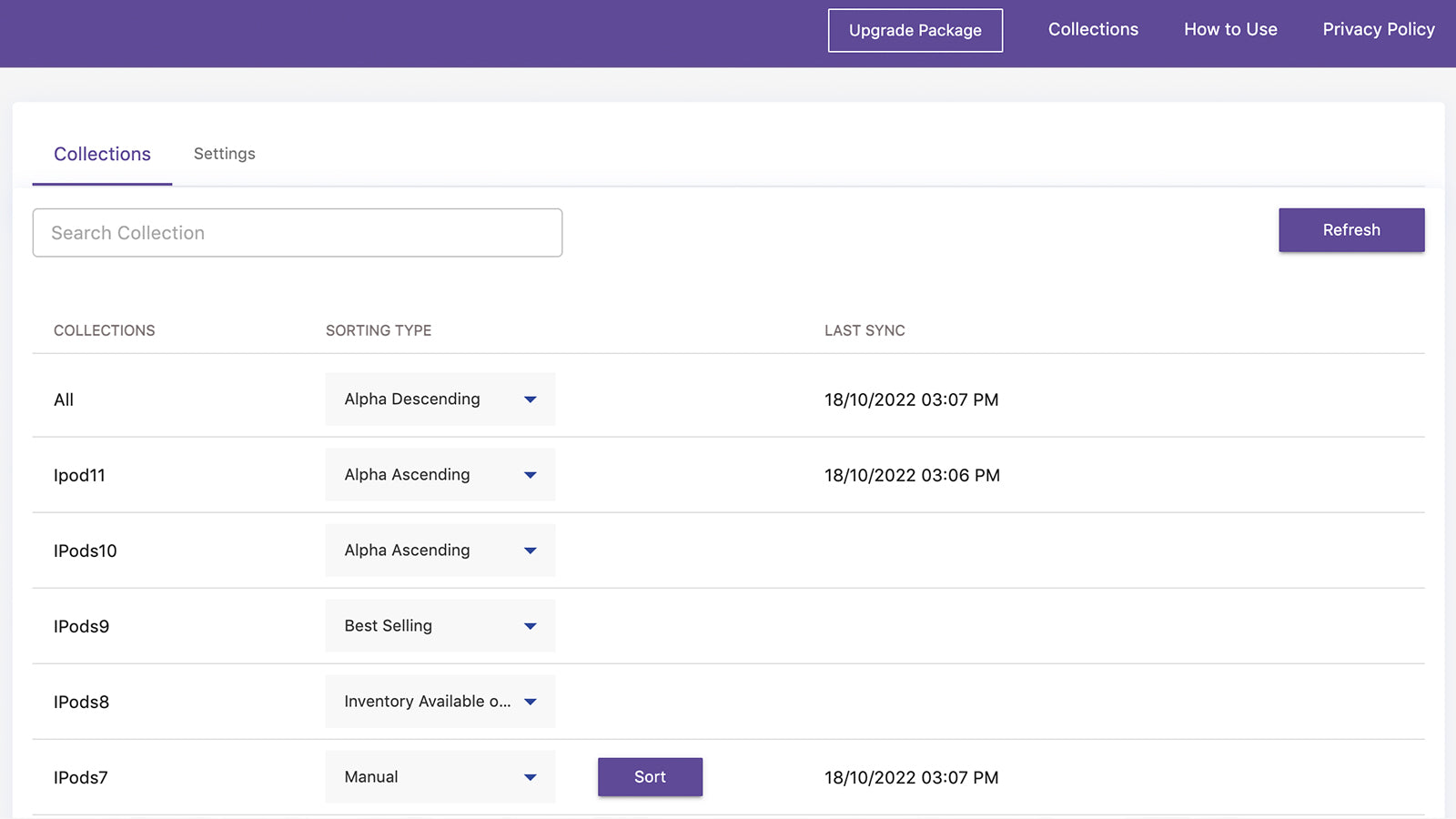The image size is (1456, 819).
Task: Click the COLLECTIONS column header
Action: (x=104, y=330)
